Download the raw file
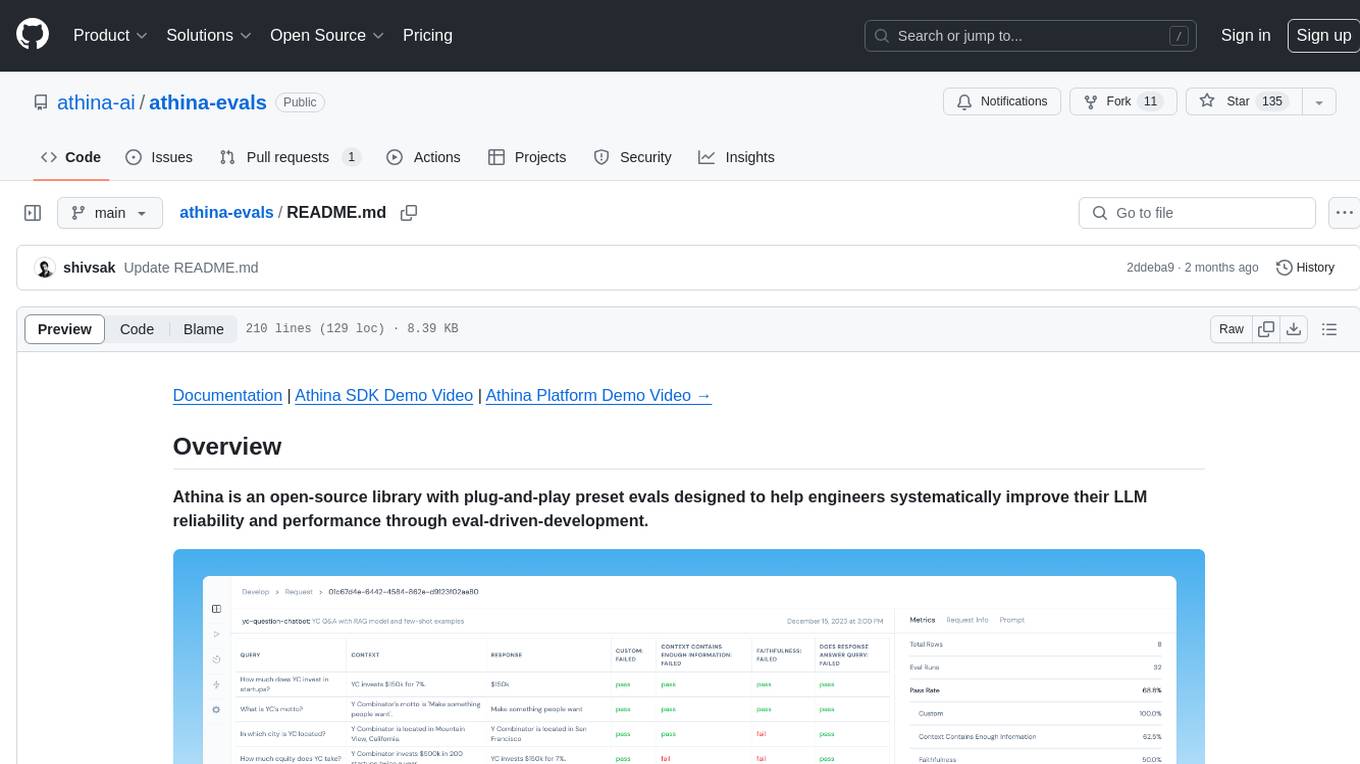This screenshot has height=764, width=1360. click(x=1294, y=329)
